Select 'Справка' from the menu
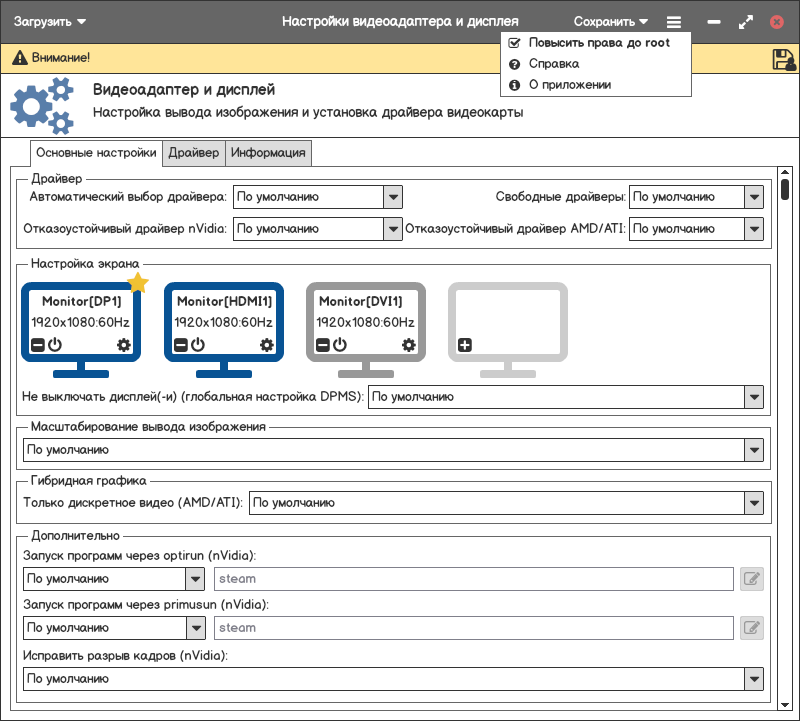Viewport: 800px width, 721px height. (553, 64)
